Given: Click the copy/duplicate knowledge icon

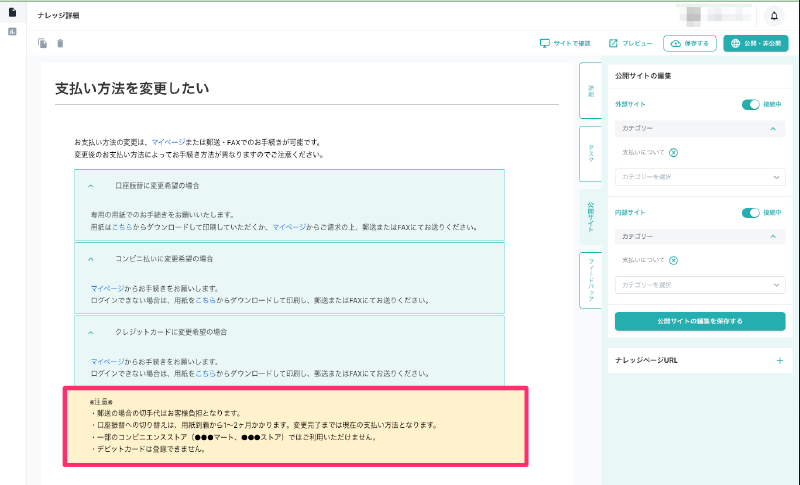Looking at the screenshot, I should point(43,43).
